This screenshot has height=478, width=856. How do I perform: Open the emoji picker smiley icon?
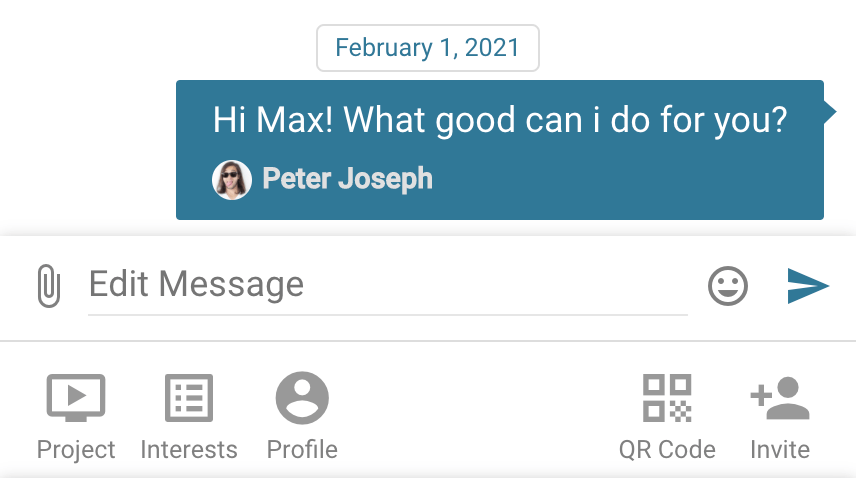pyautogui.click(x=728, y=286)
